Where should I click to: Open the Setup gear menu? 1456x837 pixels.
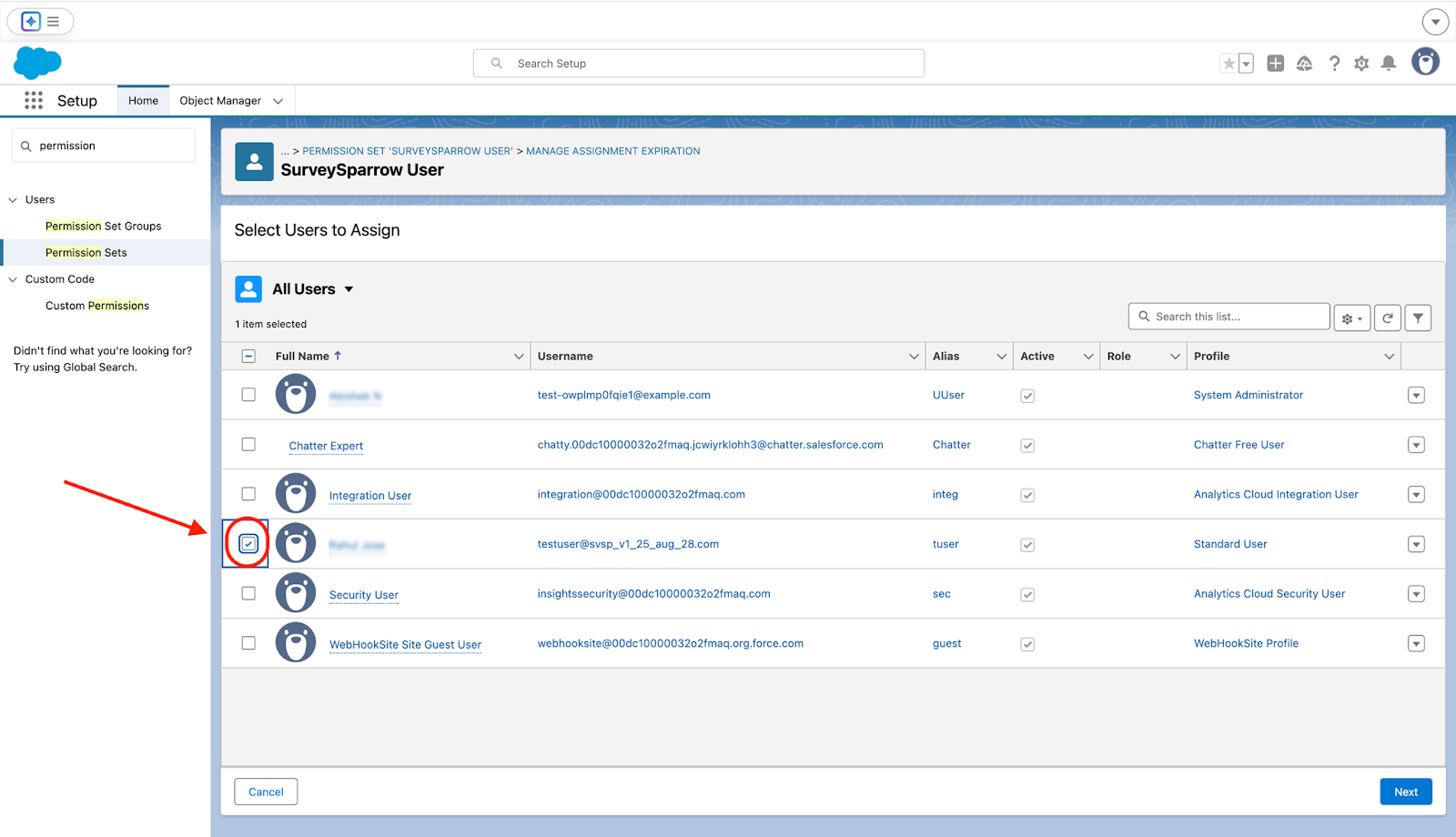[x=1360, y=63]
